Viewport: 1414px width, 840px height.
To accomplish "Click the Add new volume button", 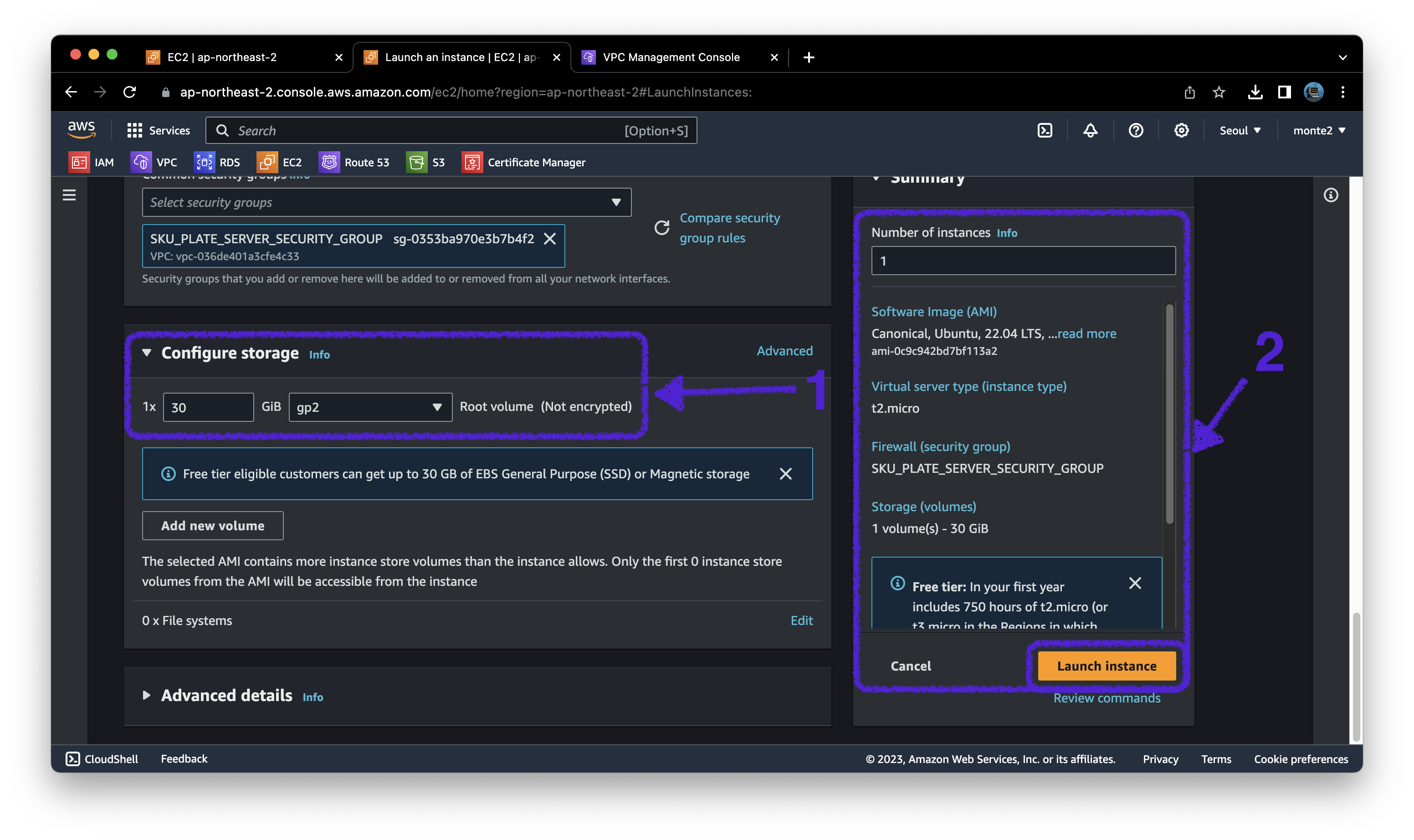I will pos(212,526).
